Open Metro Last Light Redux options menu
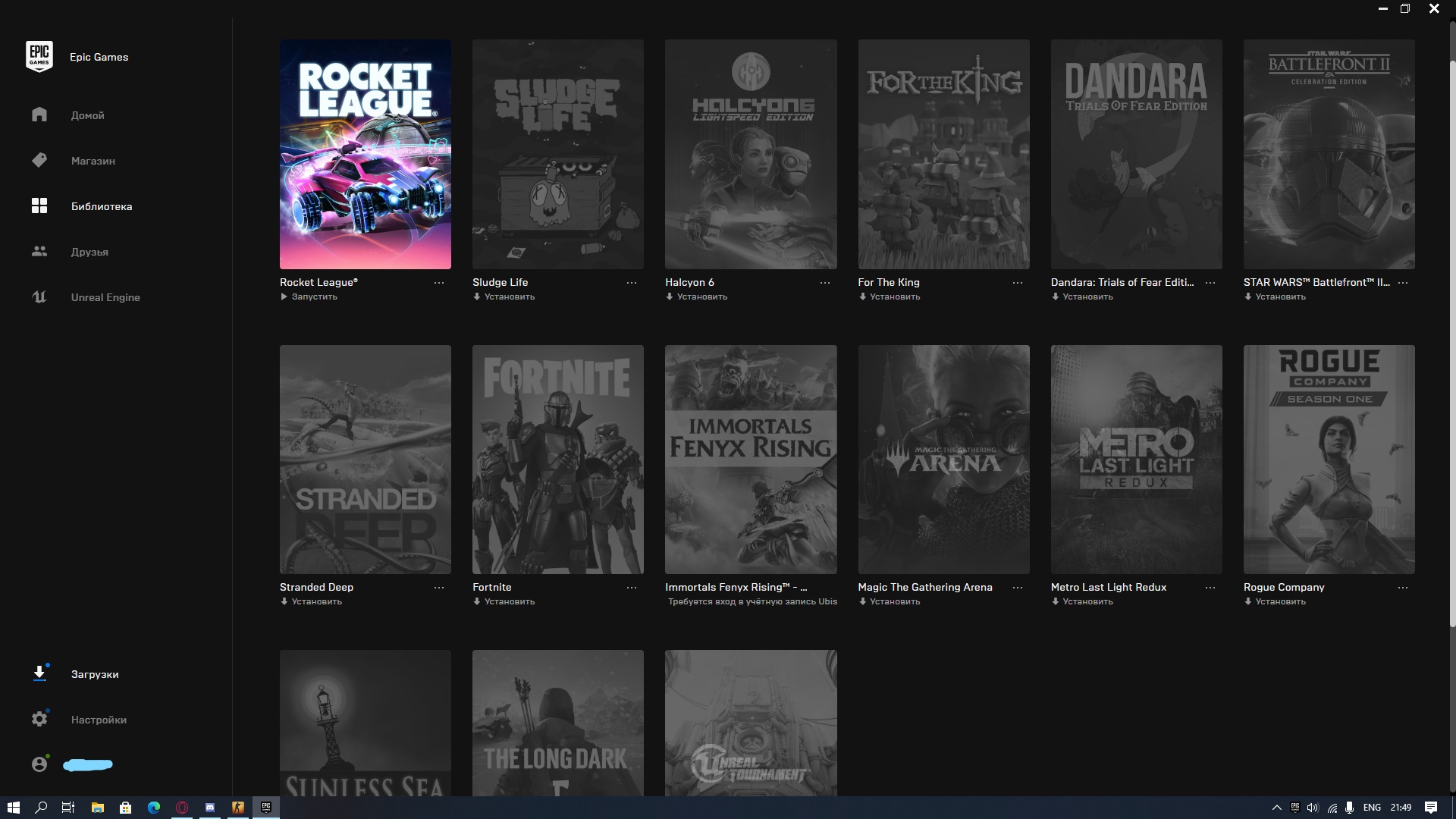The height and width of the screenshot is (819, 1456). click(1210, 588)
